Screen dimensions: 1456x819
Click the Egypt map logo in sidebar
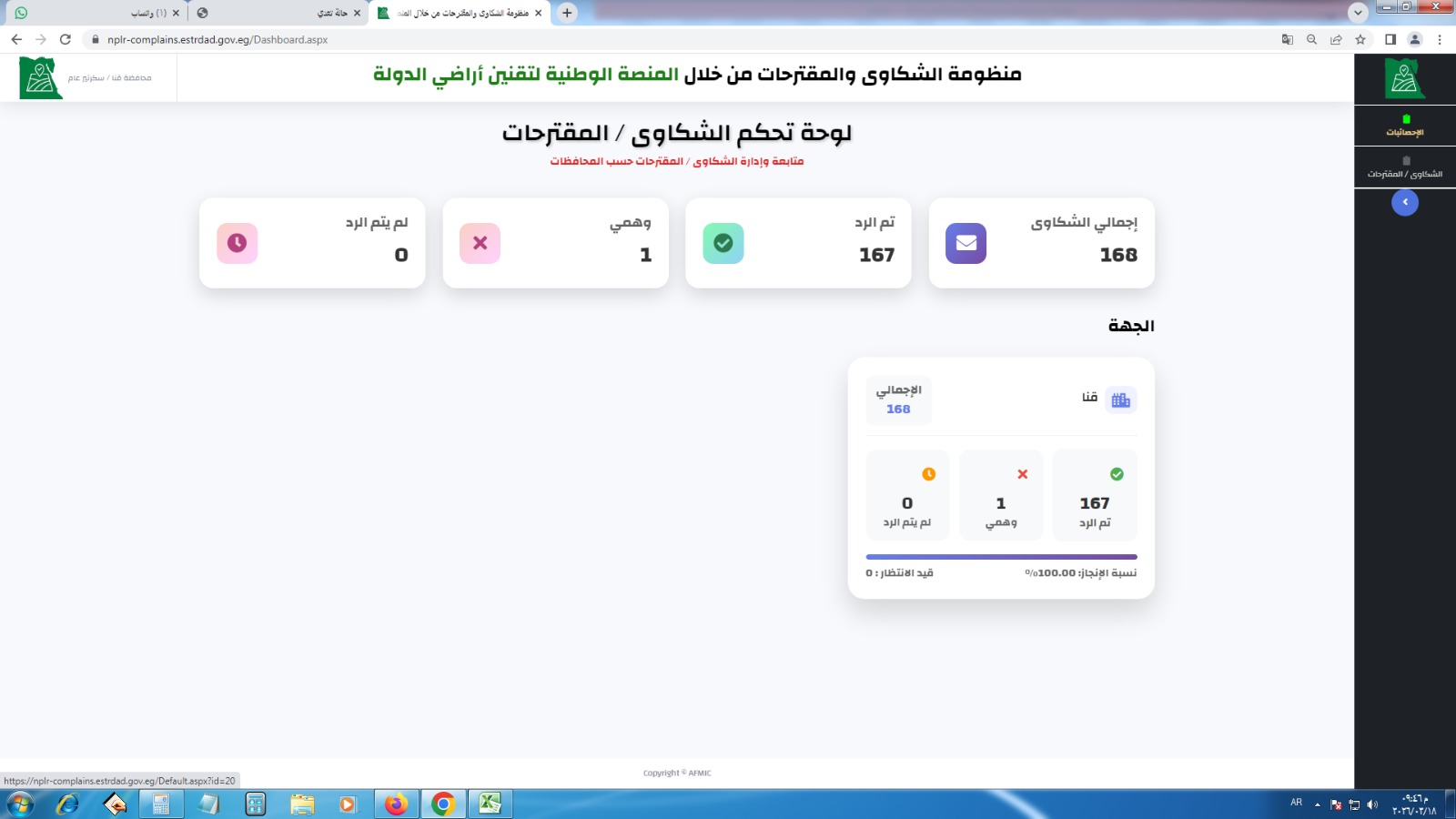(x=1404, y=78)
